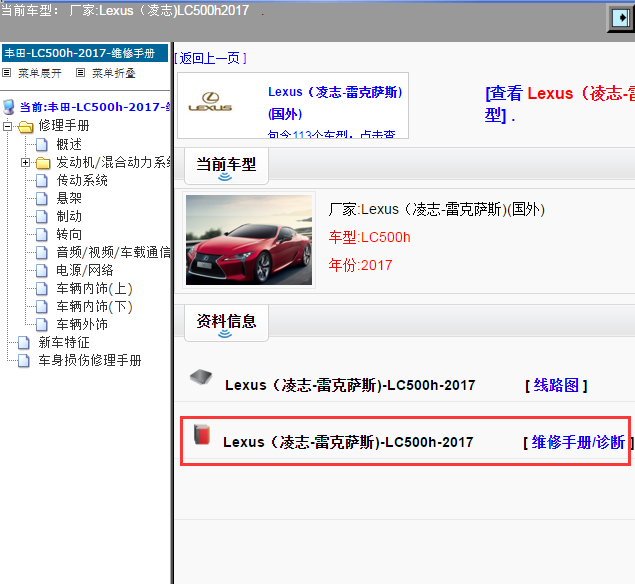This screenshot has height=584, width=635.
Task: Click the 发动机/混合动力系统 folder icon
Action: pos(43,163)
